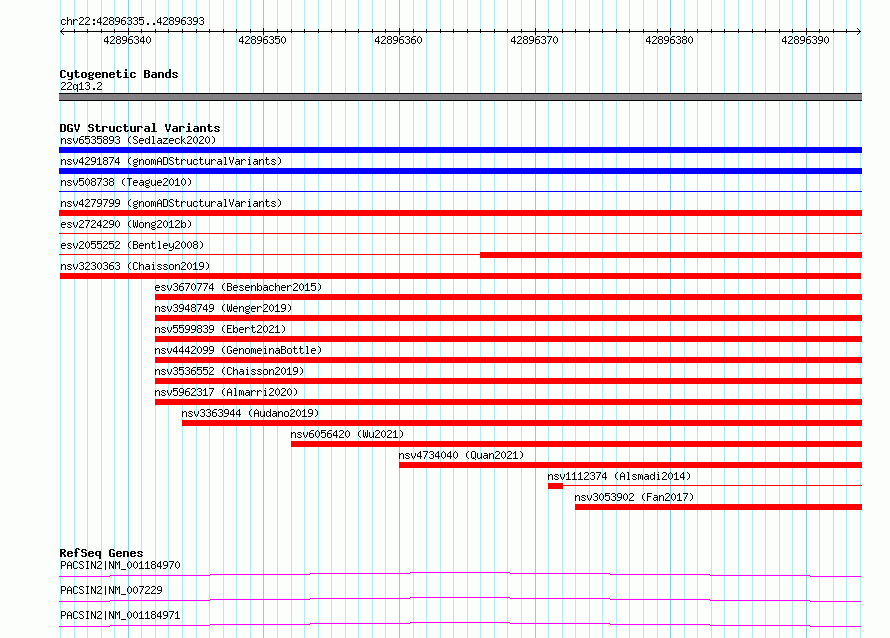
Task: Open esv2724290 (Wong2012b) variant
Action: click(126, 224)
